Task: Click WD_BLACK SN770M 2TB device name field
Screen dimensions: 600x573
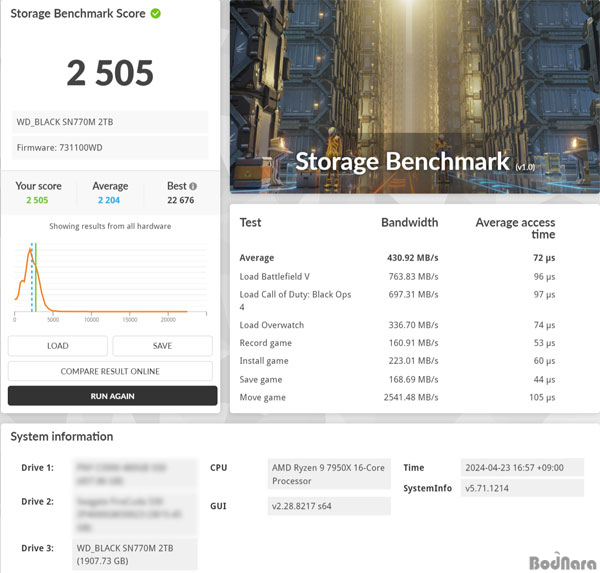Action: coord(110,122)
